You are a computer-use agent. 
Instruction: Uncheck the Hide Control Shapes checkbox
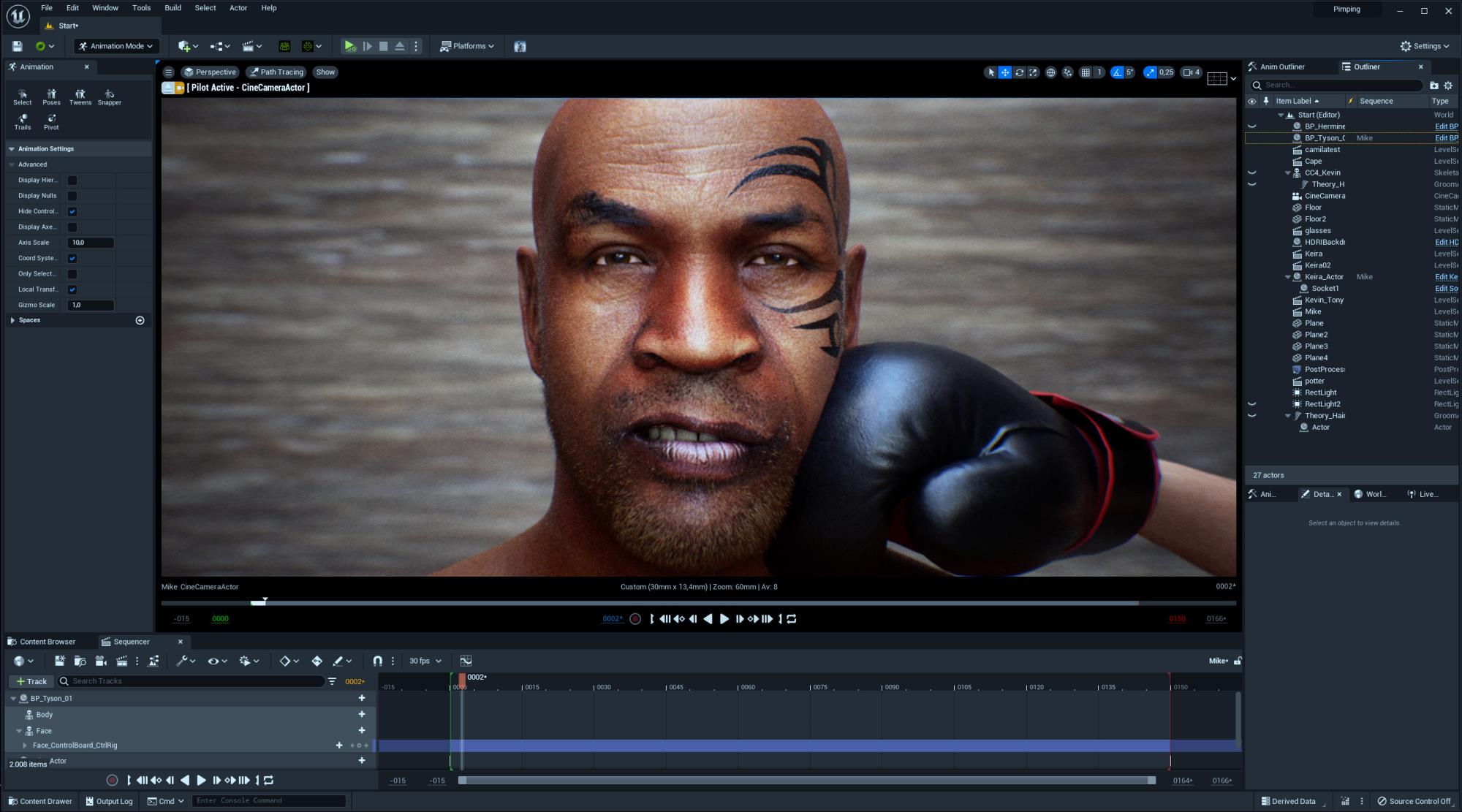tap(72, 211)
